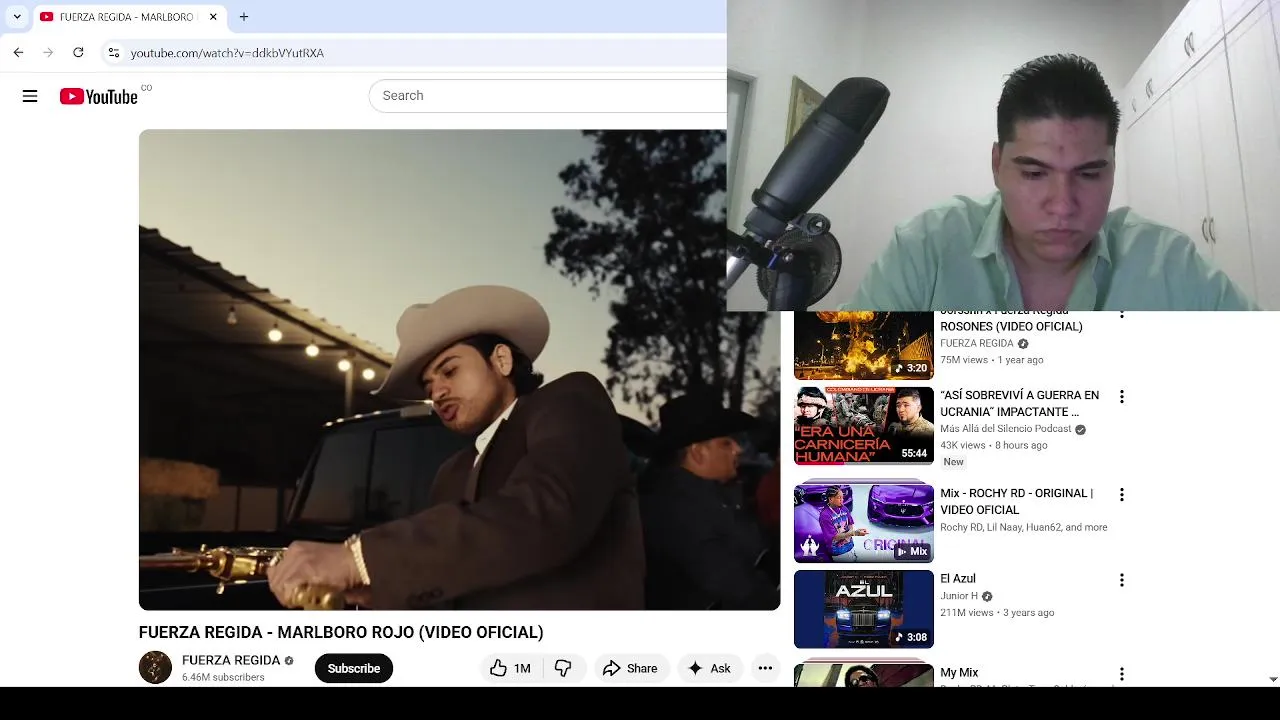The image size is (1280, 720).
Task: Open a new browser tab
Action: (244, 17)
